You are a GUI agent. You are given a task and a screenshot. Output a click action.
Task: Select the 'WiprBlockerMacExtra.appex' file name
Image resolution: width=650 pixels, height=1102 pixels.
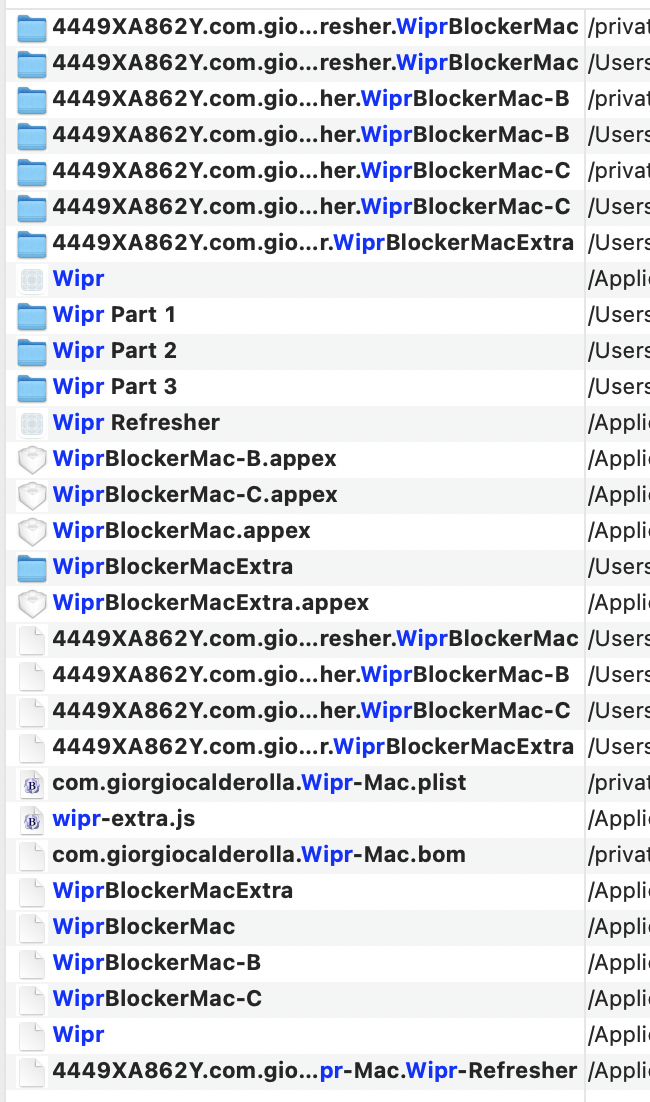coord(211,602)
